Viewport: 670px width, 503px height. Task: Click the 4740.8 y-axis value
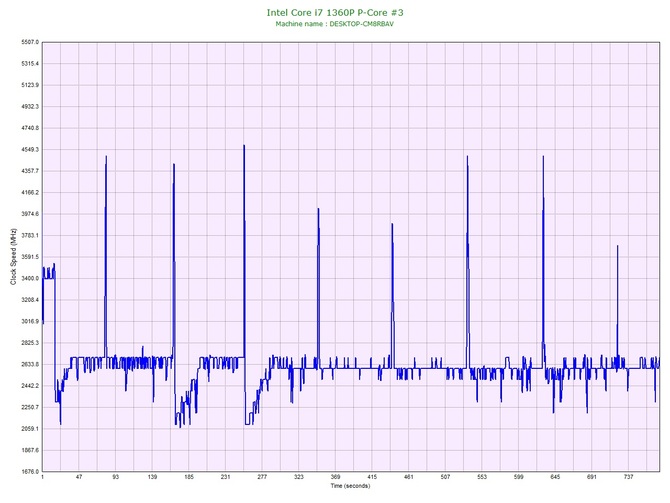click(30, 128)
